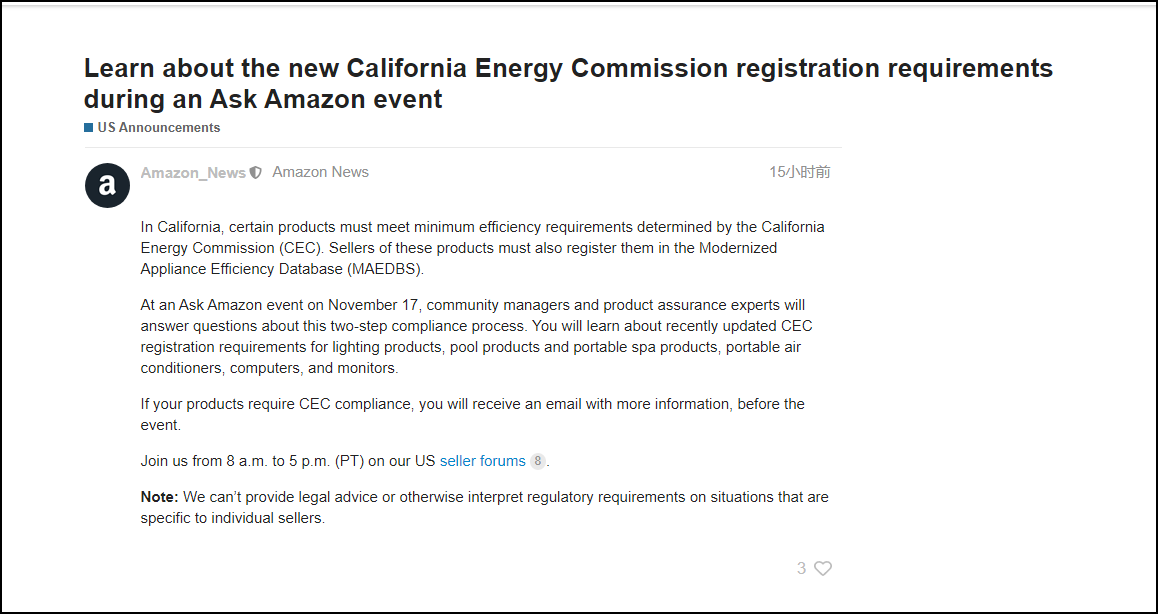Screen dimensions: 1158x615
Task: Click the blue US Announcements category square
Action: tap(89, 128)
